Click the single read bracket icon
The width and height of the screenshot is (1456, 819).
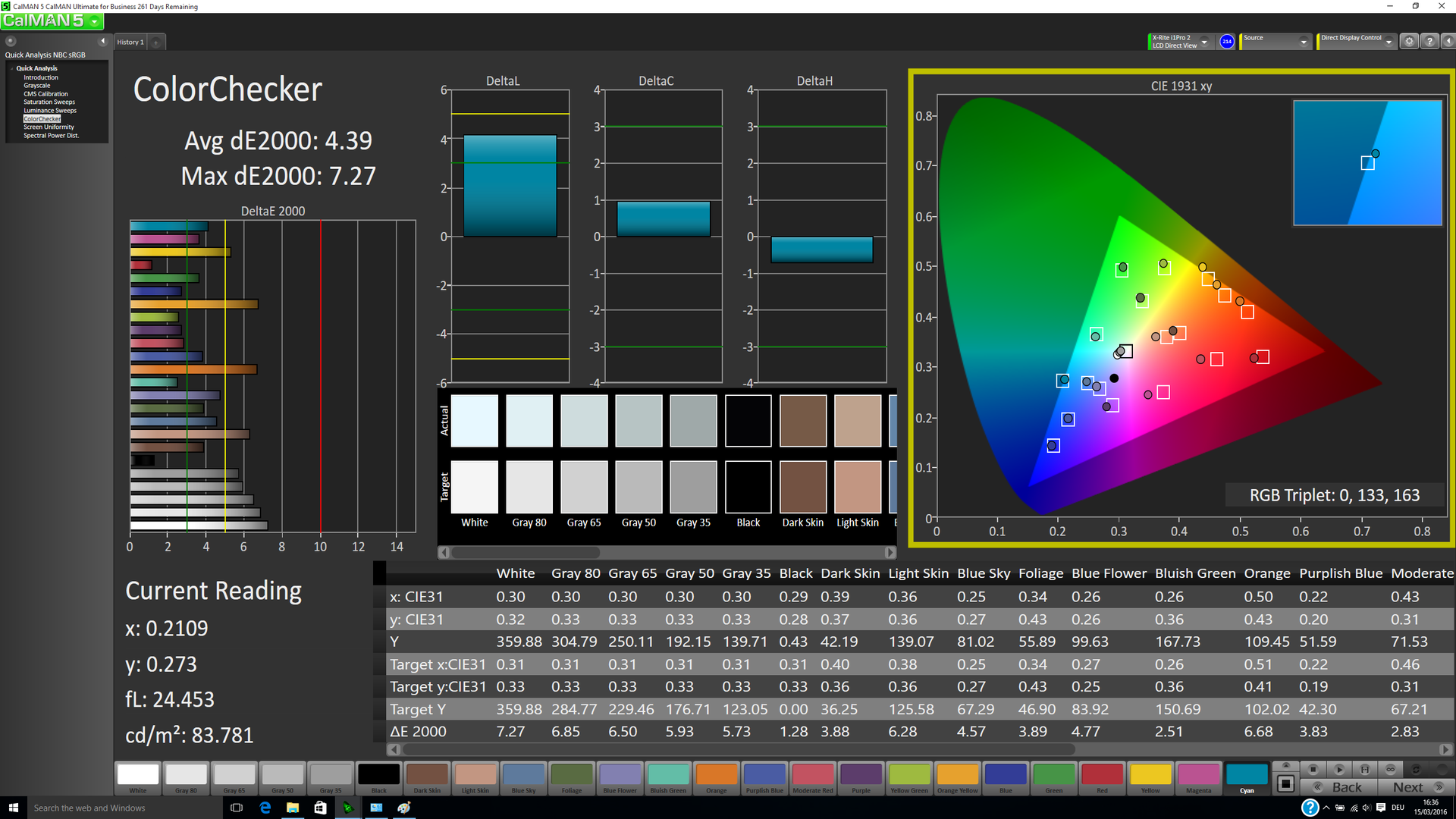click(x=1365, y=768)
